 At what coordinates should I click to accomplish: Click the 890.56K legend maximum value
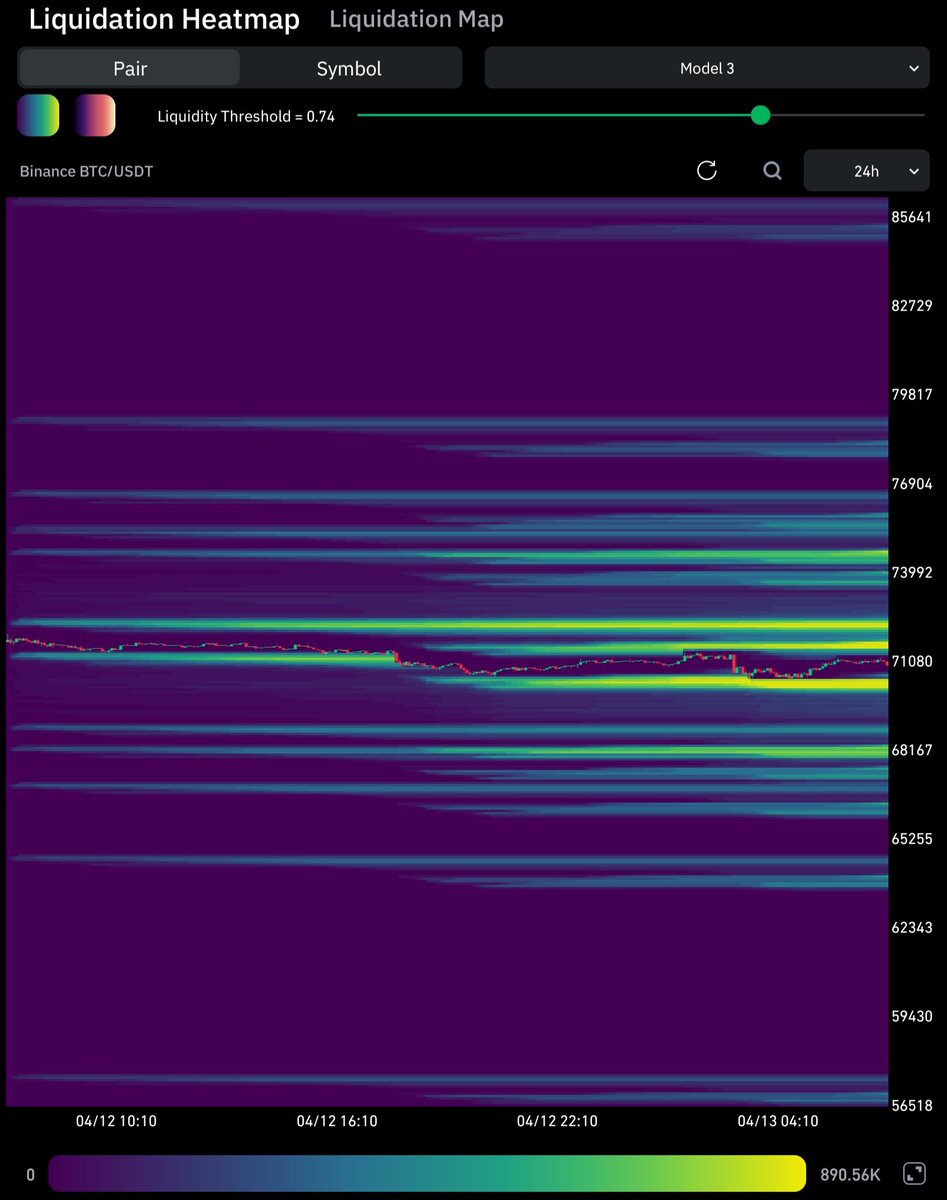tap(849, 1175)
